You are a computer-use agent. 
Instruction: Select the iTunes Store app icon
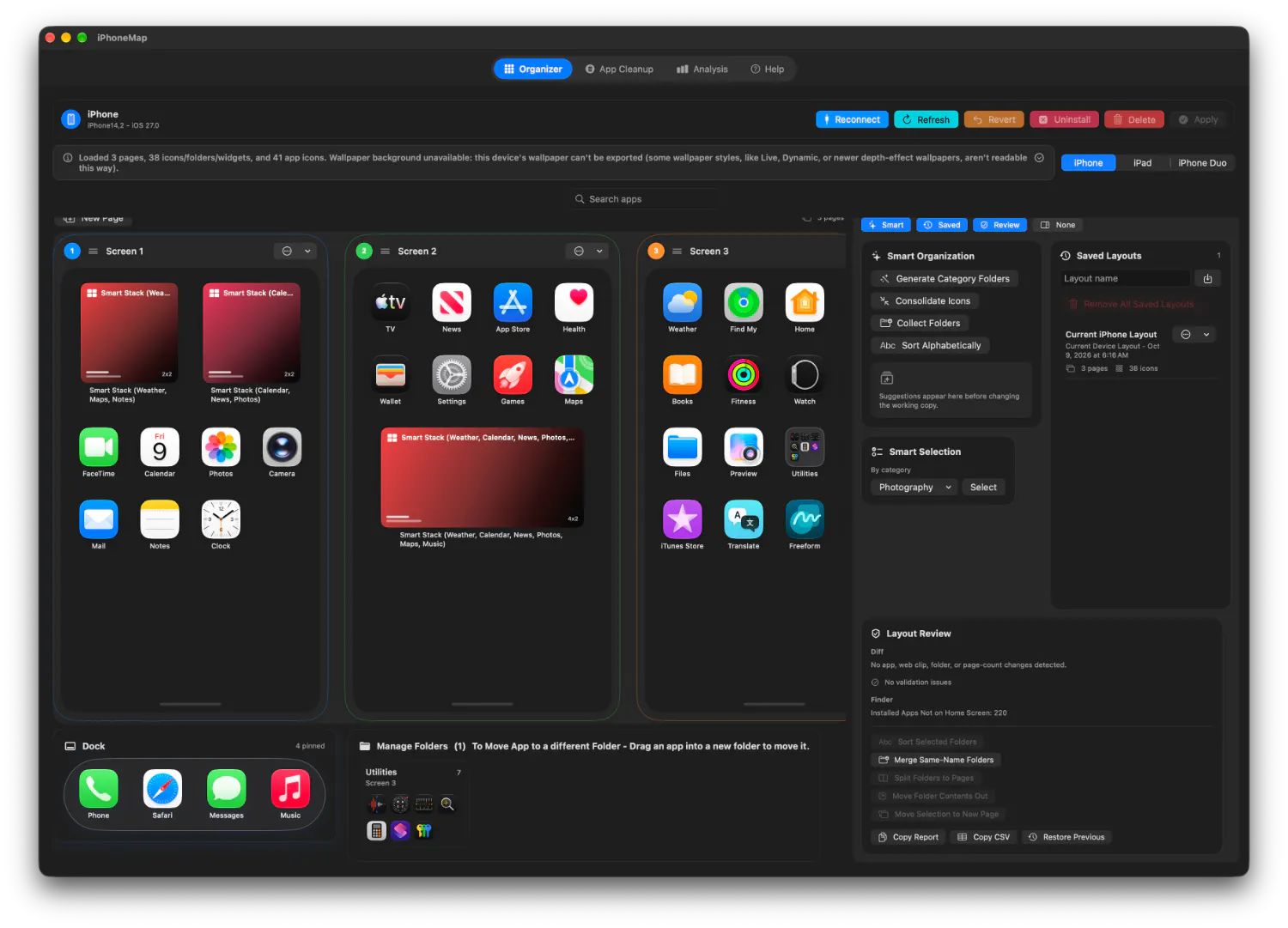[x=683, y=519]
